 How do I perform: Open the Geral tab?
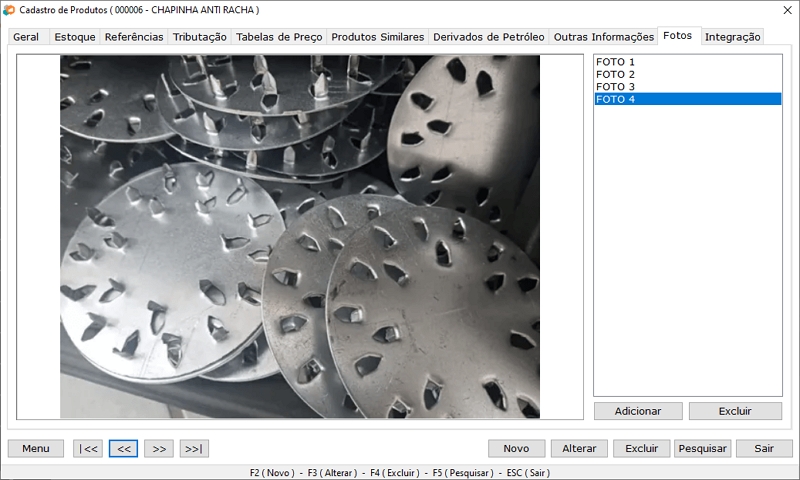pyautogui.click(x=27, y=37)
